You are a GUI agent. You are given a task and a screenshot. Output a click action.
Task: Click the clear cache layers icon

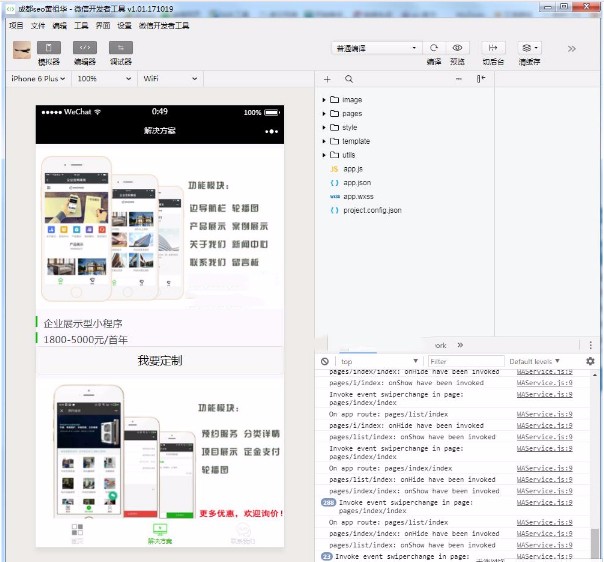click(529, 48)
